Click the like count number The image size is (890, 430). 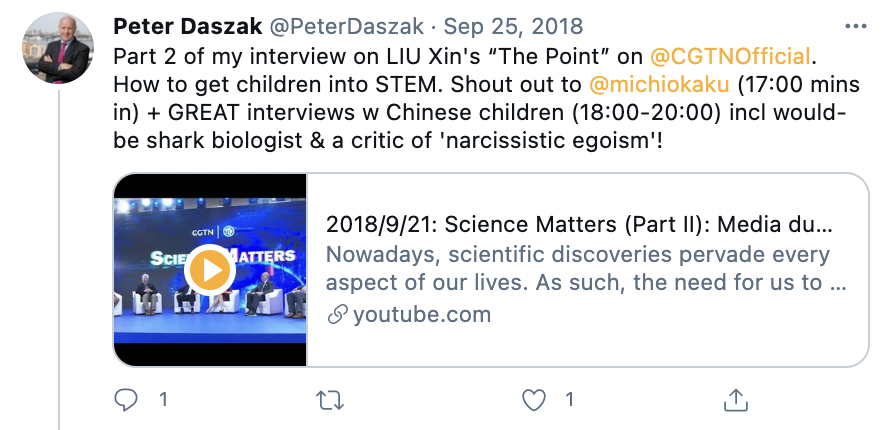click(x=569, y=400)
